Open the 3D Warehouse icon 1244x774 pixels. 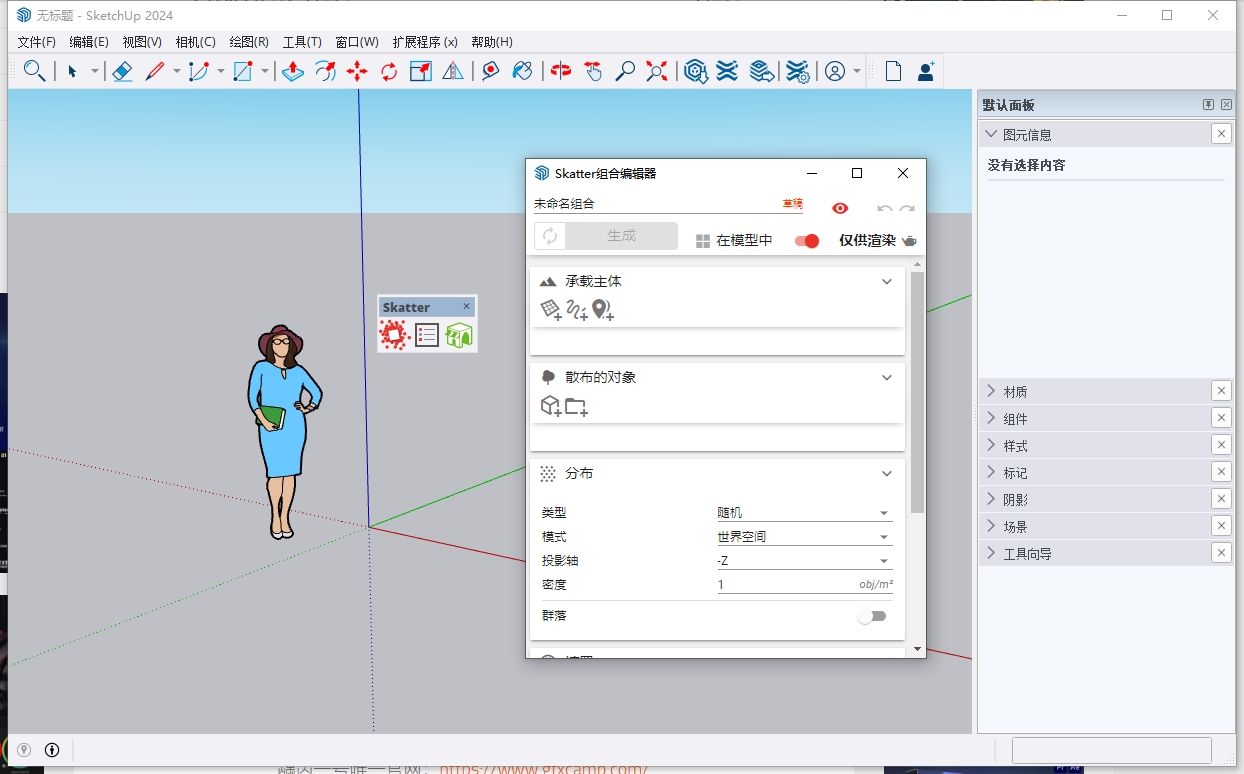coord(696,71)
